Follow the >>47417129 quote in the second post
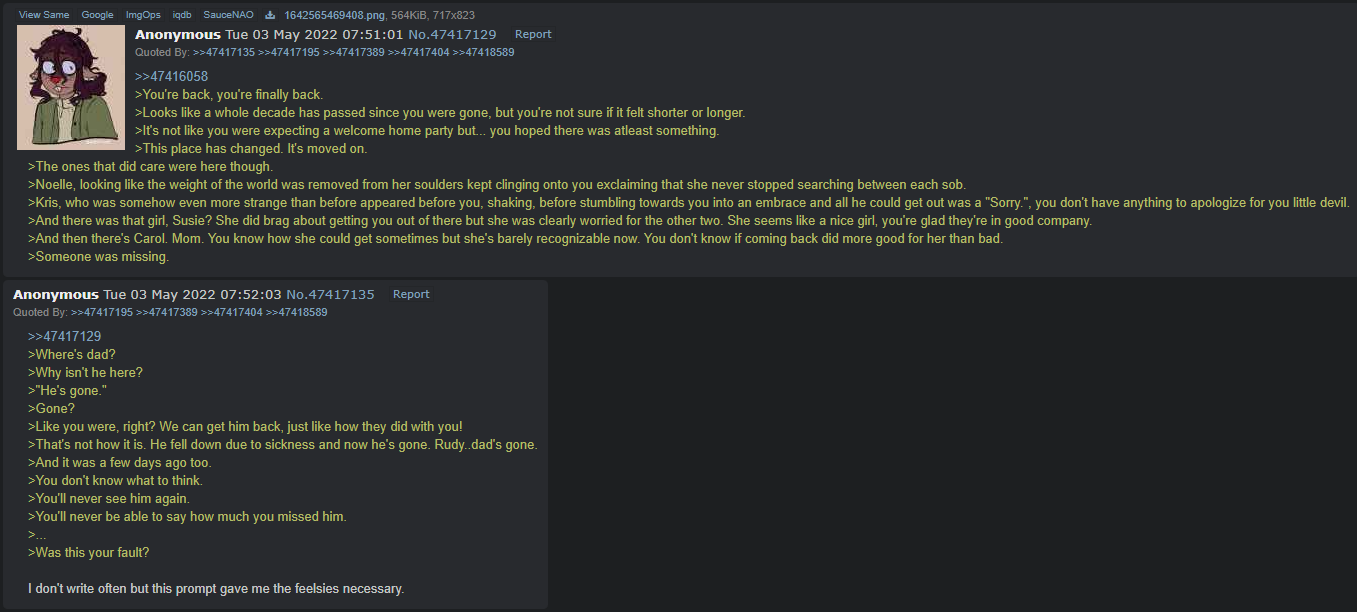The width and height of the screenshot is (1357, 612). (x=64, y=336)
